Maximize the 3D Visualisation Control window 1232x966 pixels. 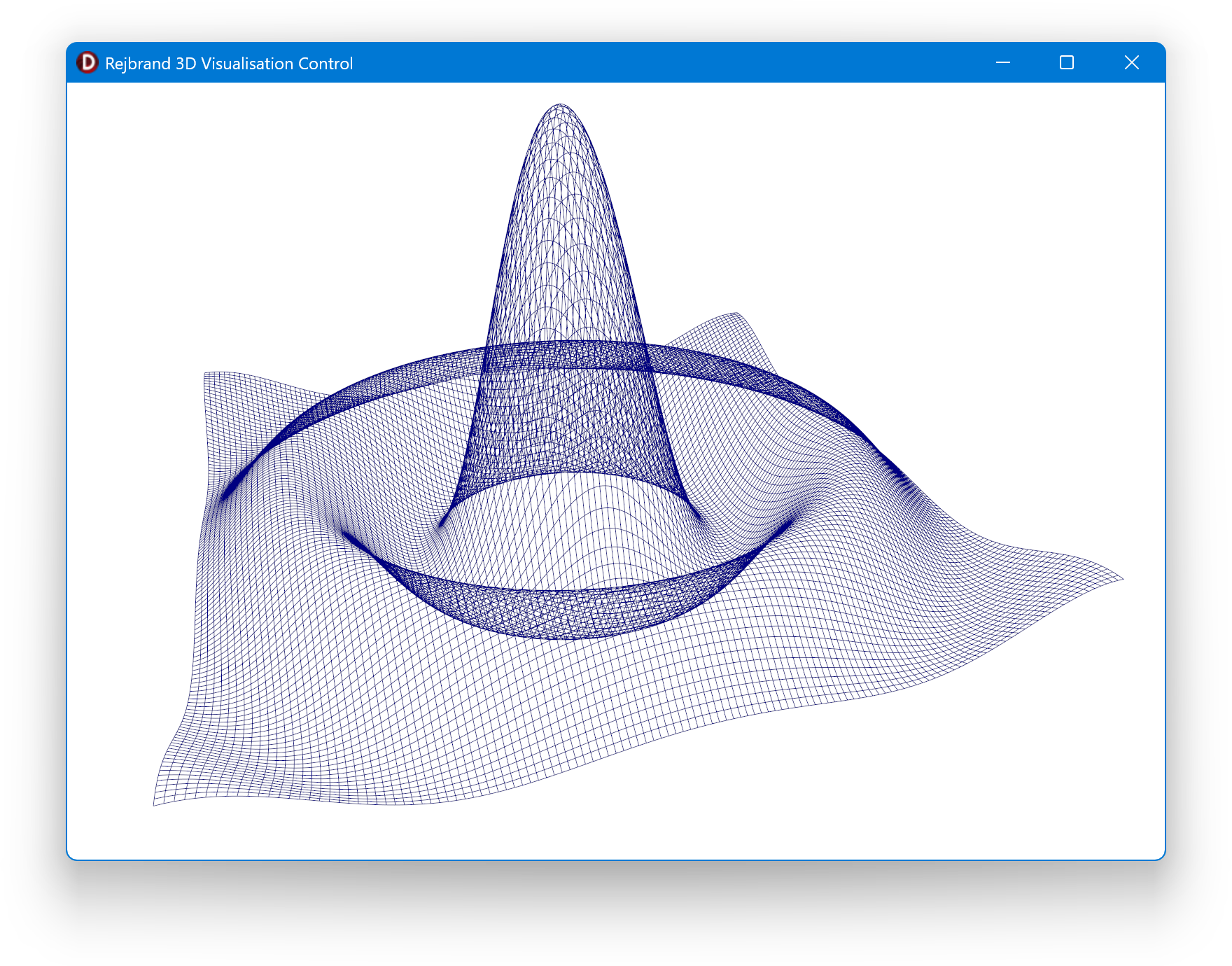1066,63
